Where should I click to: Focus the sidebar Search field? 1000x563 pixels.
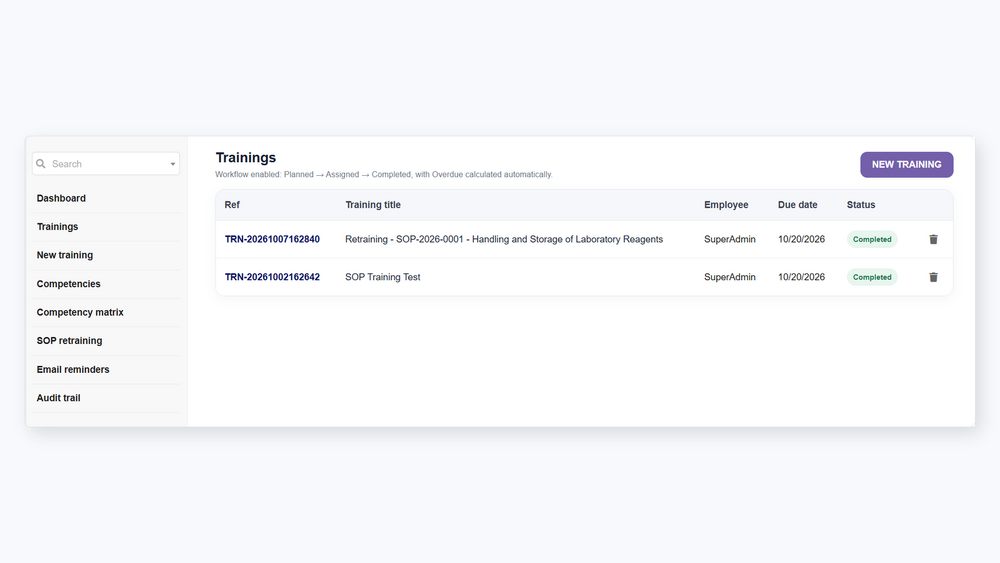106,164
